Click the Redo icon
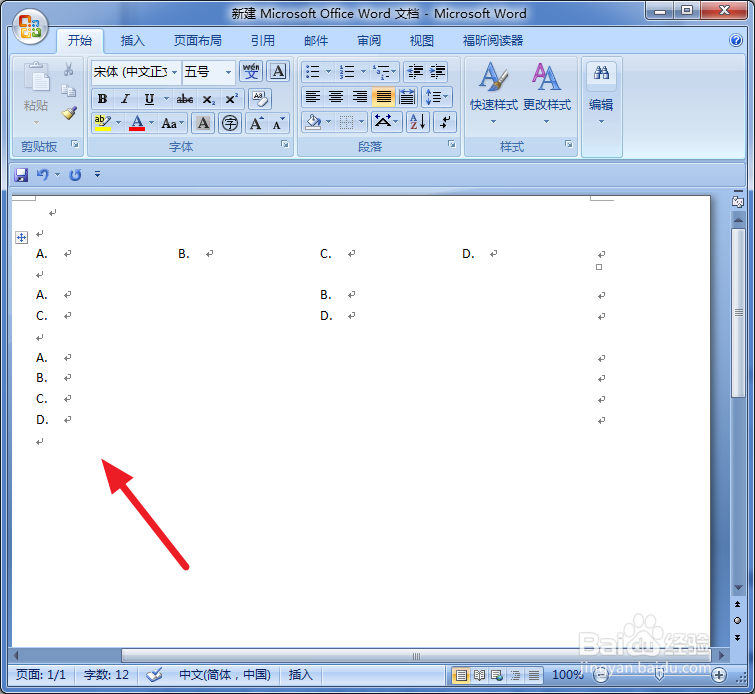The image size is (755, 694). tap(75, 174)
